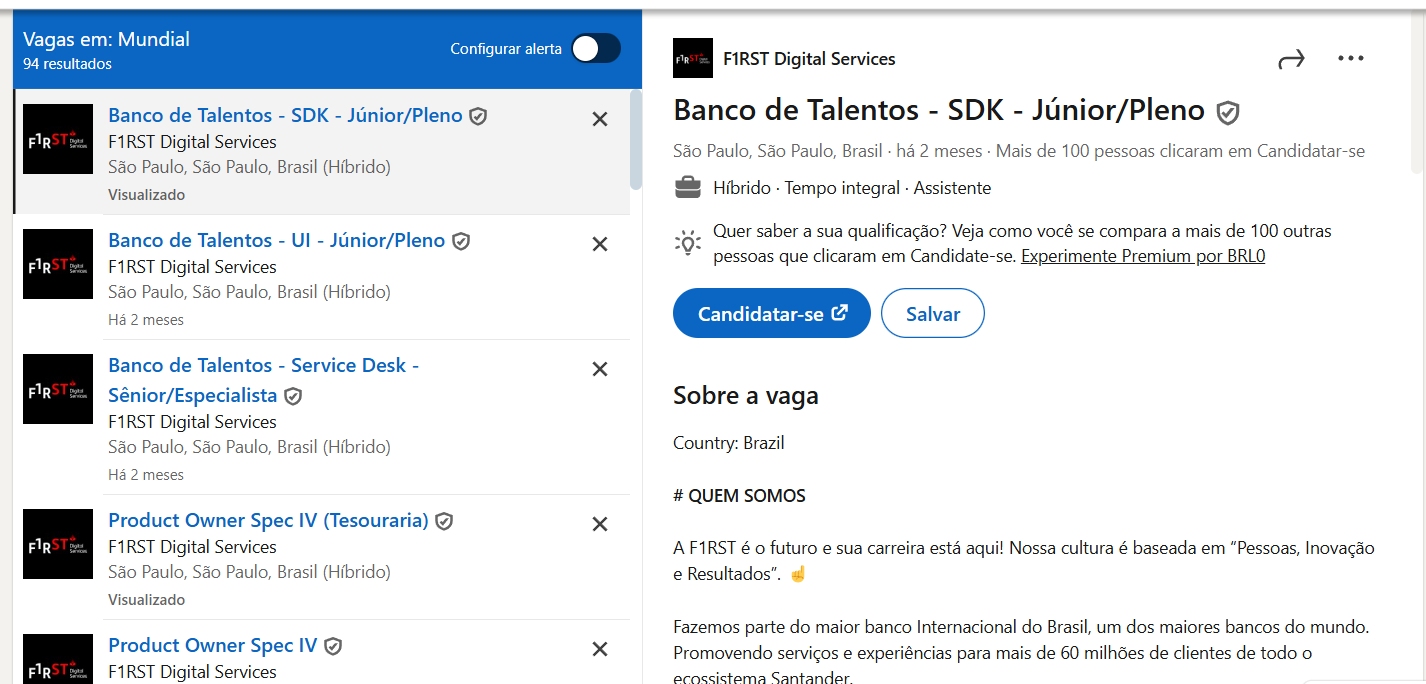Dismiss the last Product Owner Spec IV job
Viewport: 1426px width, 684px height.
coord(600,649)
